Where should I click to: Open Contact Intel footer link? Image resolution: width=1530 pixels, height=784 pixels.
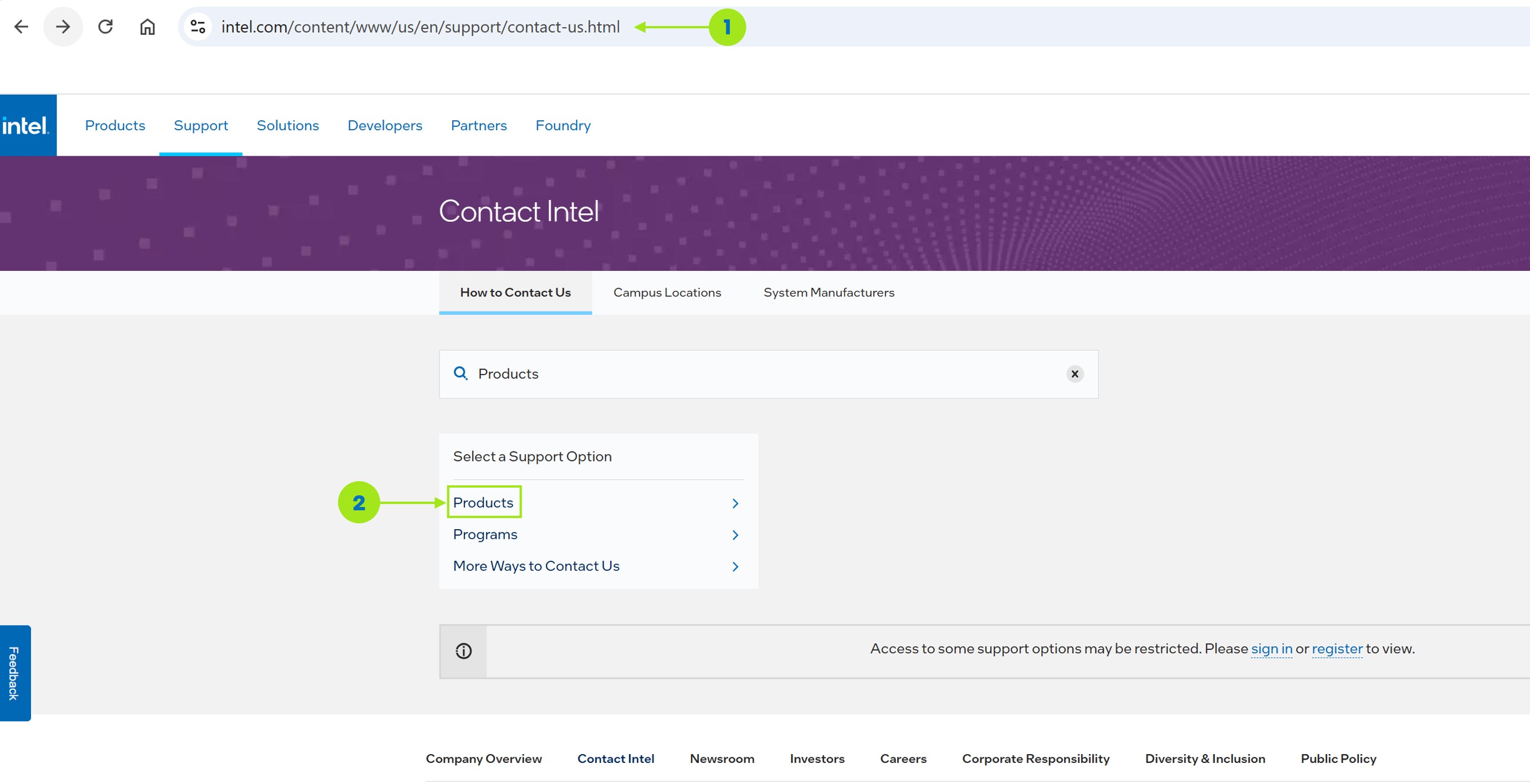pos(615,759)
